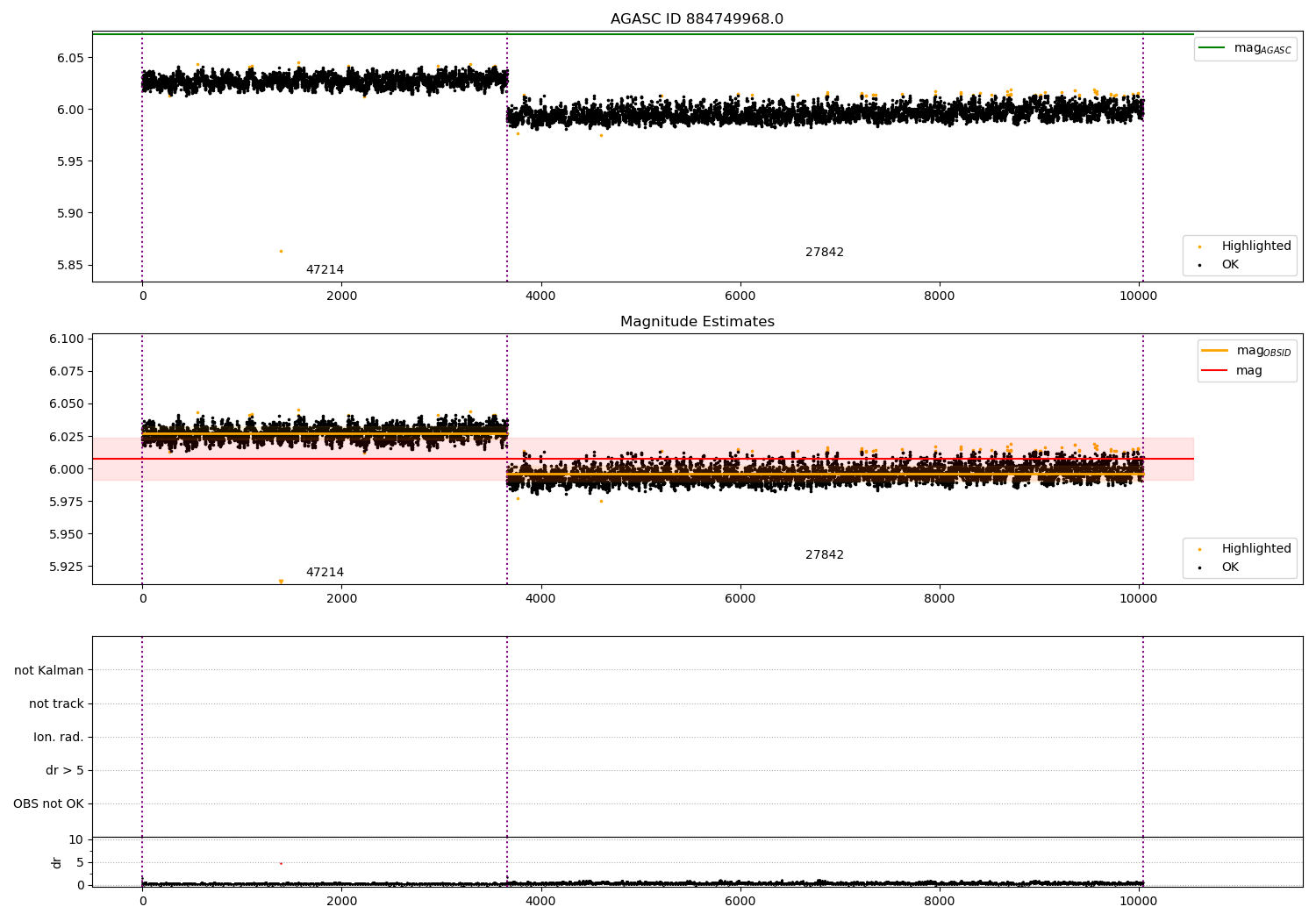Click the 'Magnitude Estimates' plot title

697,322
